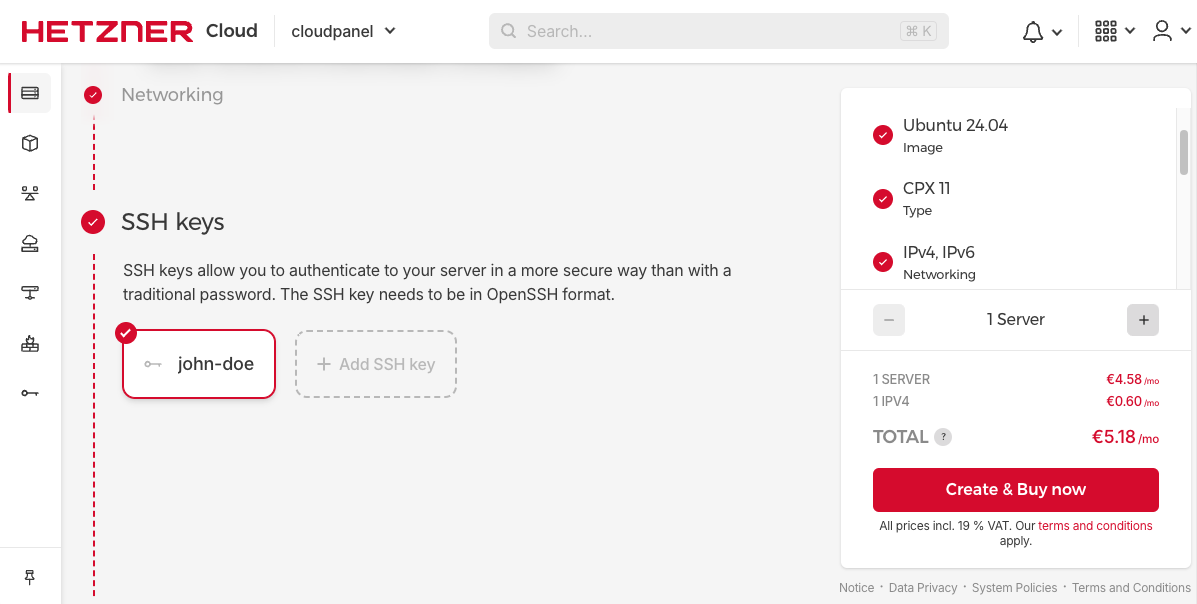Jump to CPX 11 Type summary item
The height and width of the screenshot is (604, 1197).
pos(926,198)
